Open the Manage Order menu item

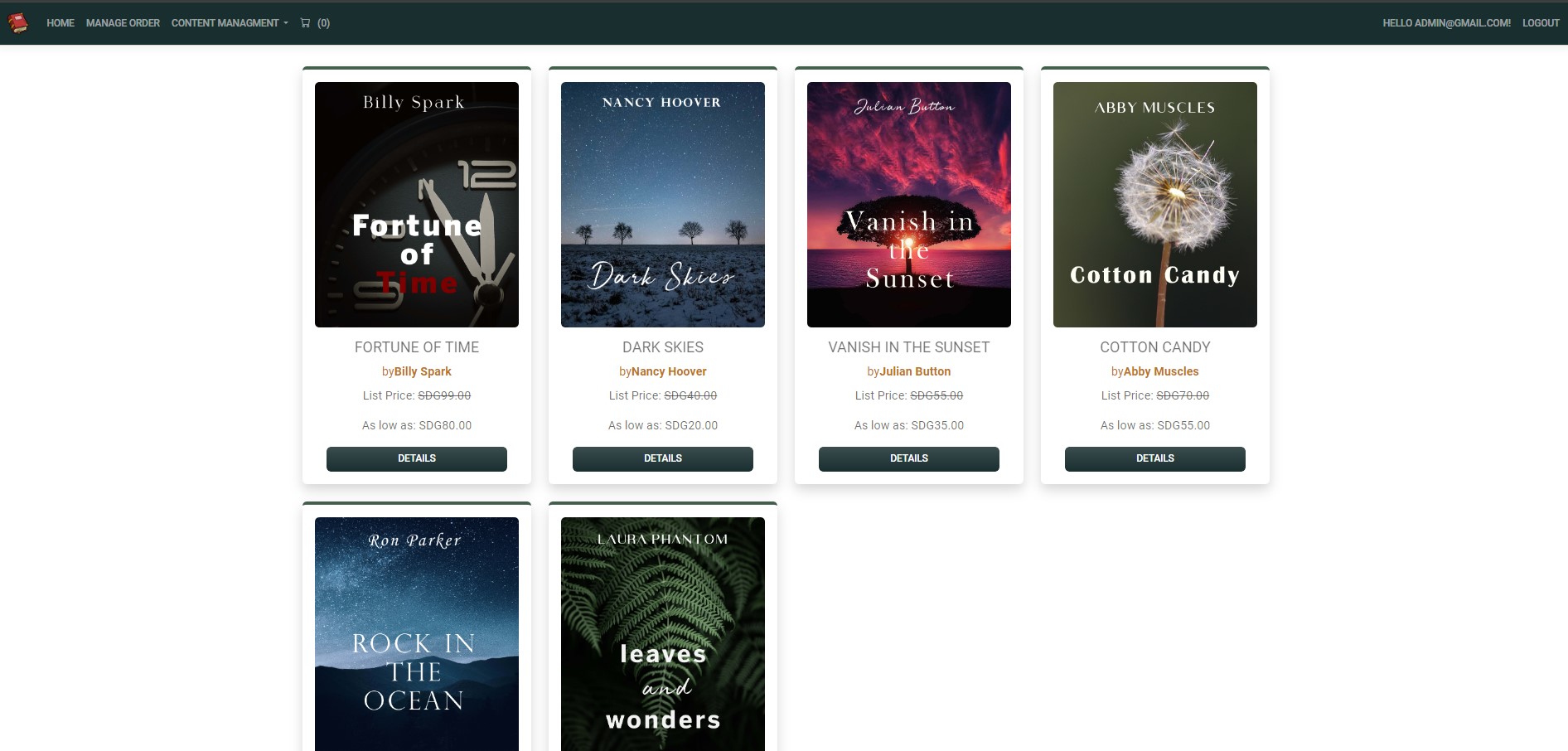pos(123,23)
